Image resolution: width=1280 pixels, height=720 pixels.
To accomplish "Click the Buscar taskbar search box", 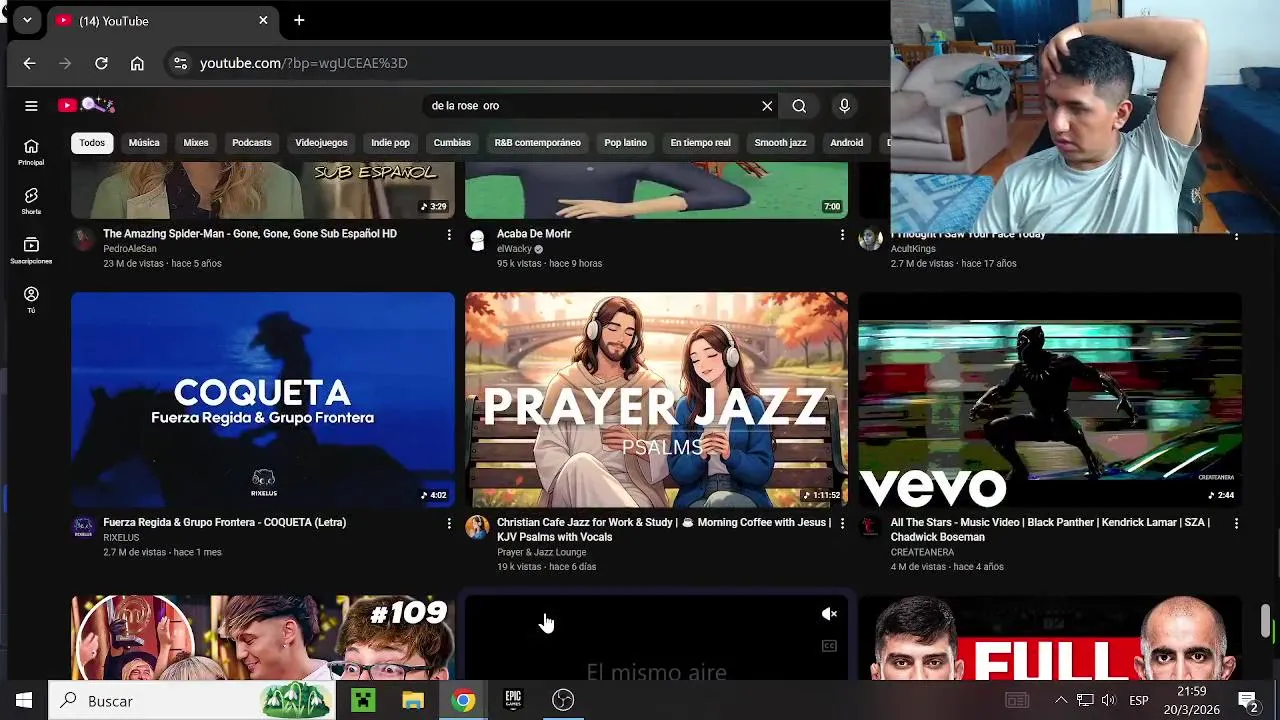I will 193,700.
